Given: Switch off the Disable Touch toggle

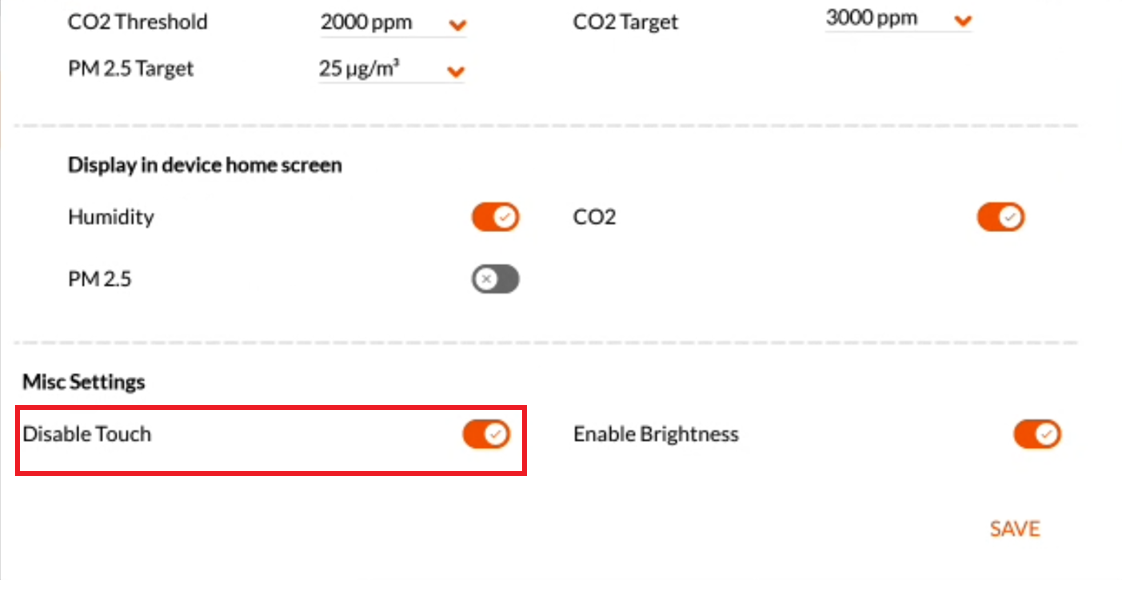Looking at the screenshot, I should coord(486,434).
